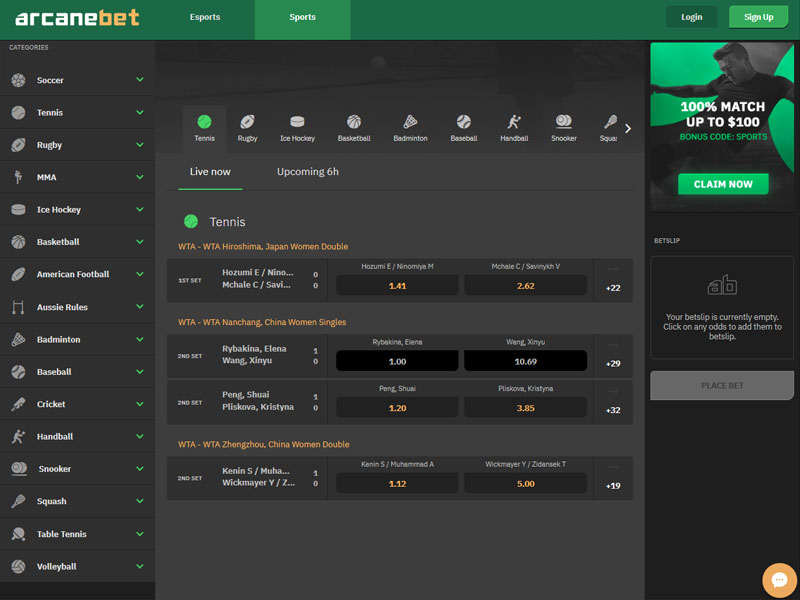Expand the American Football category chevron

[x=140, y=274]
